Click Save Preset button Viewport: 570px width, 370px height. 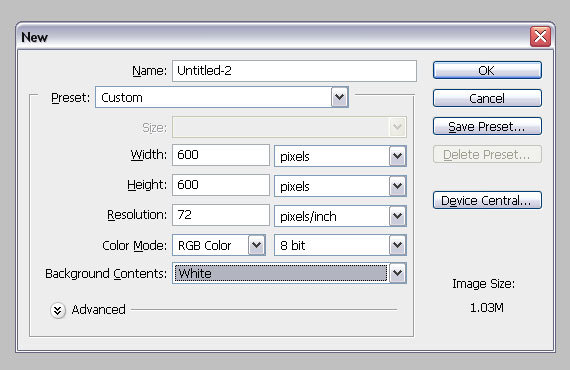coord(487,126)
